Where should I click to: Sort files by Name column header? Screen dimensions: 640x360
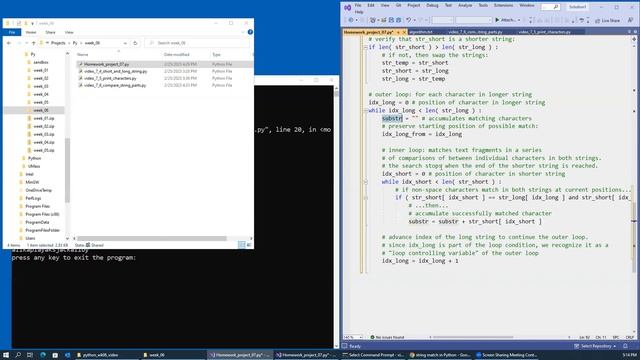point(83,54)
